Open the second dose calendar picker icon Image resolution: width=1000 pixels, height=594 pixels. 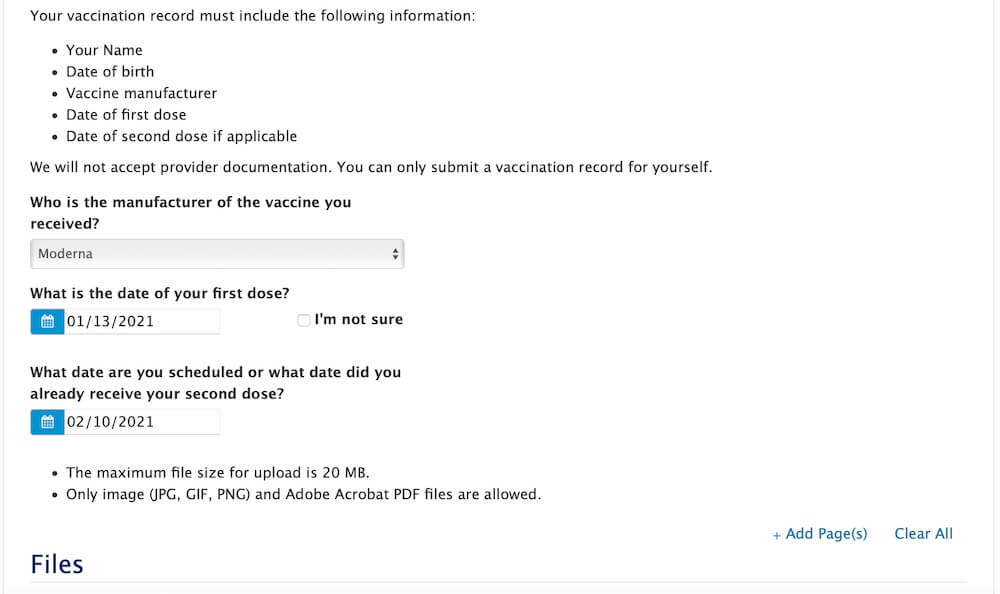(x=47, y=422)
